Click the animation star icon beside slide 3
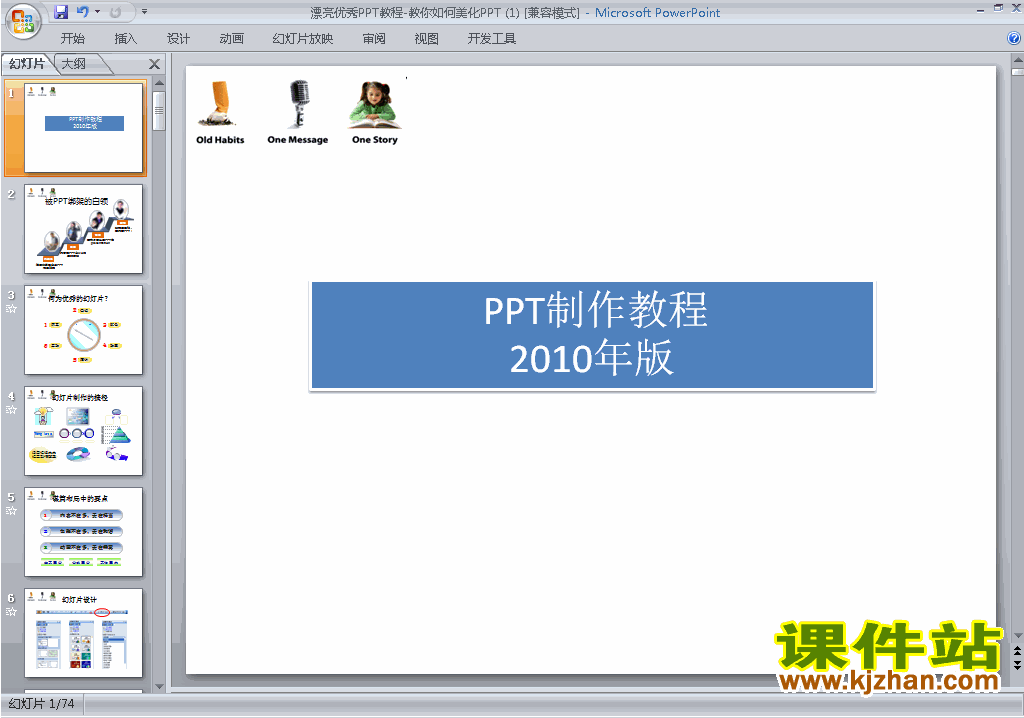The height and width of the screenshot is (718, 1024). point(11,308)
